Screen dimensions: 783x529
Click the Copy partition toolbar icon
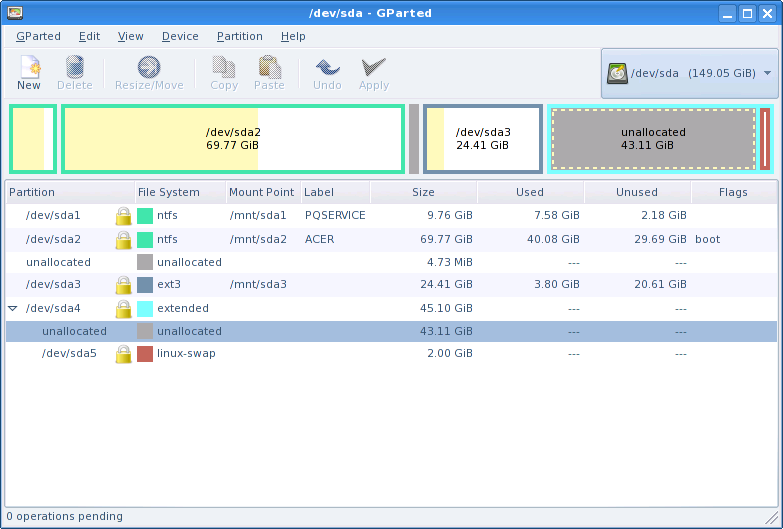coord(224,67)
